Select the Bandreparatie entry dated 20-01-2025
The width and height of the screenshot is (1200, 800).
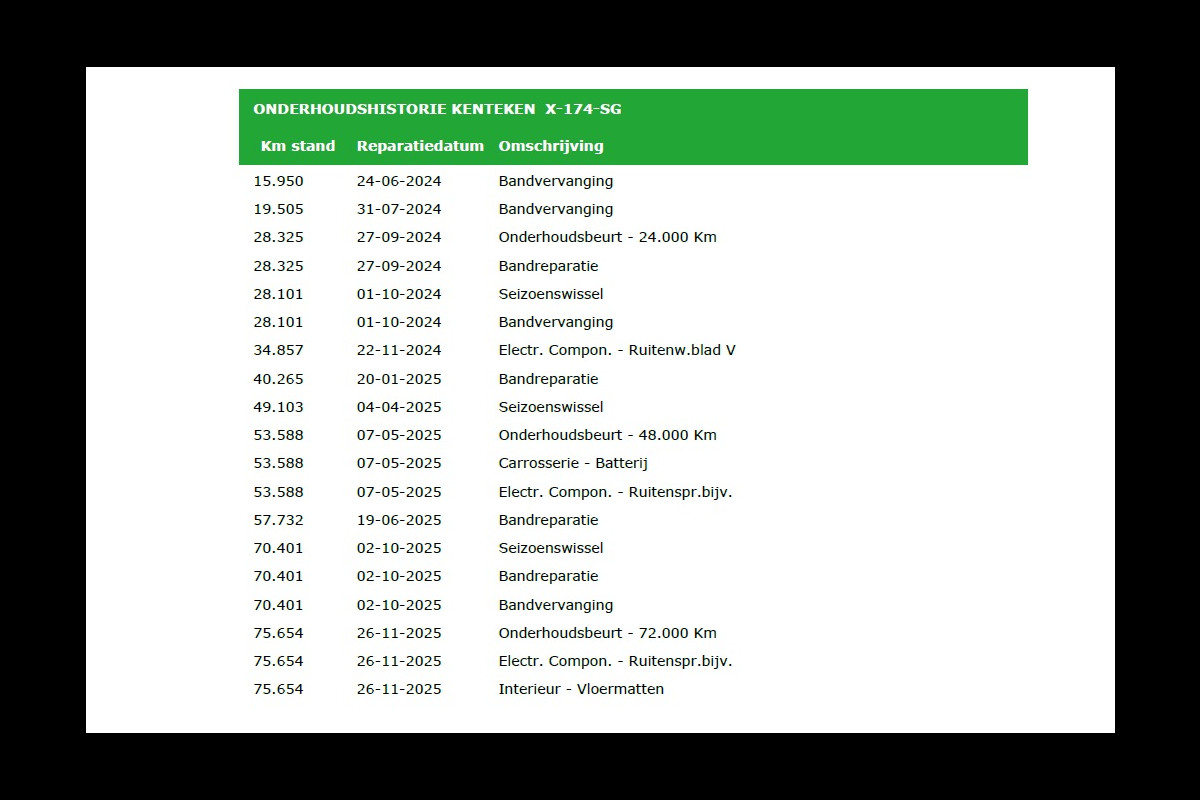coord(548,379)
